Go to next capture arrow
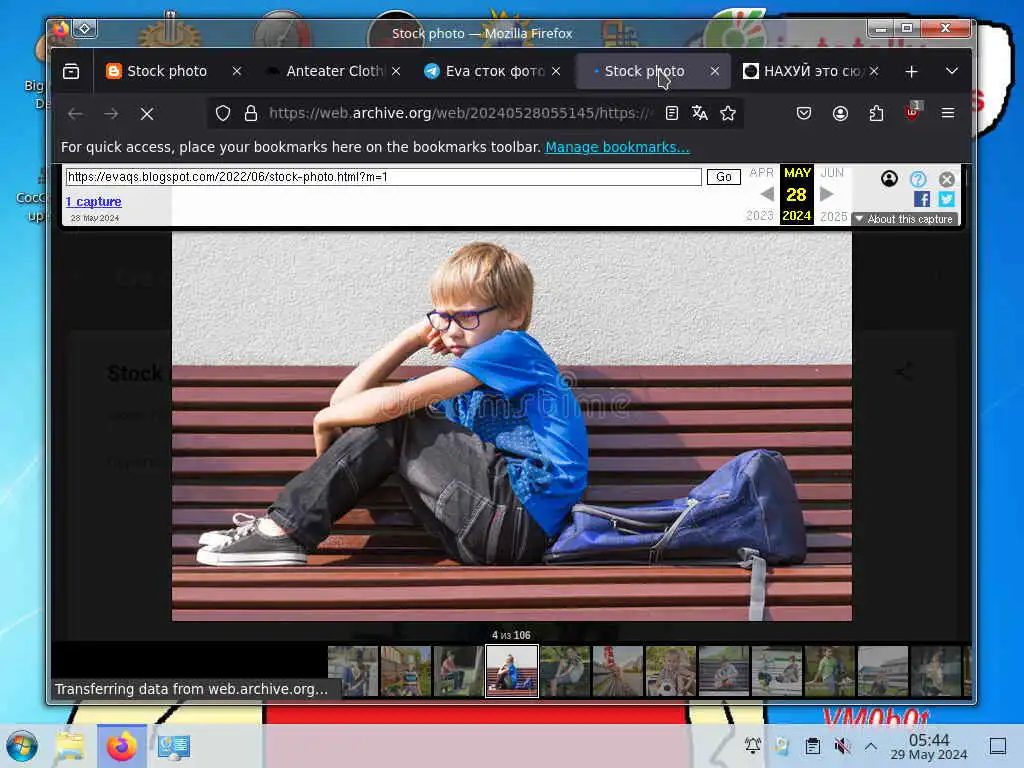Image resolution: width=1024 pixels, height=768 pixels. pos(826,194)
